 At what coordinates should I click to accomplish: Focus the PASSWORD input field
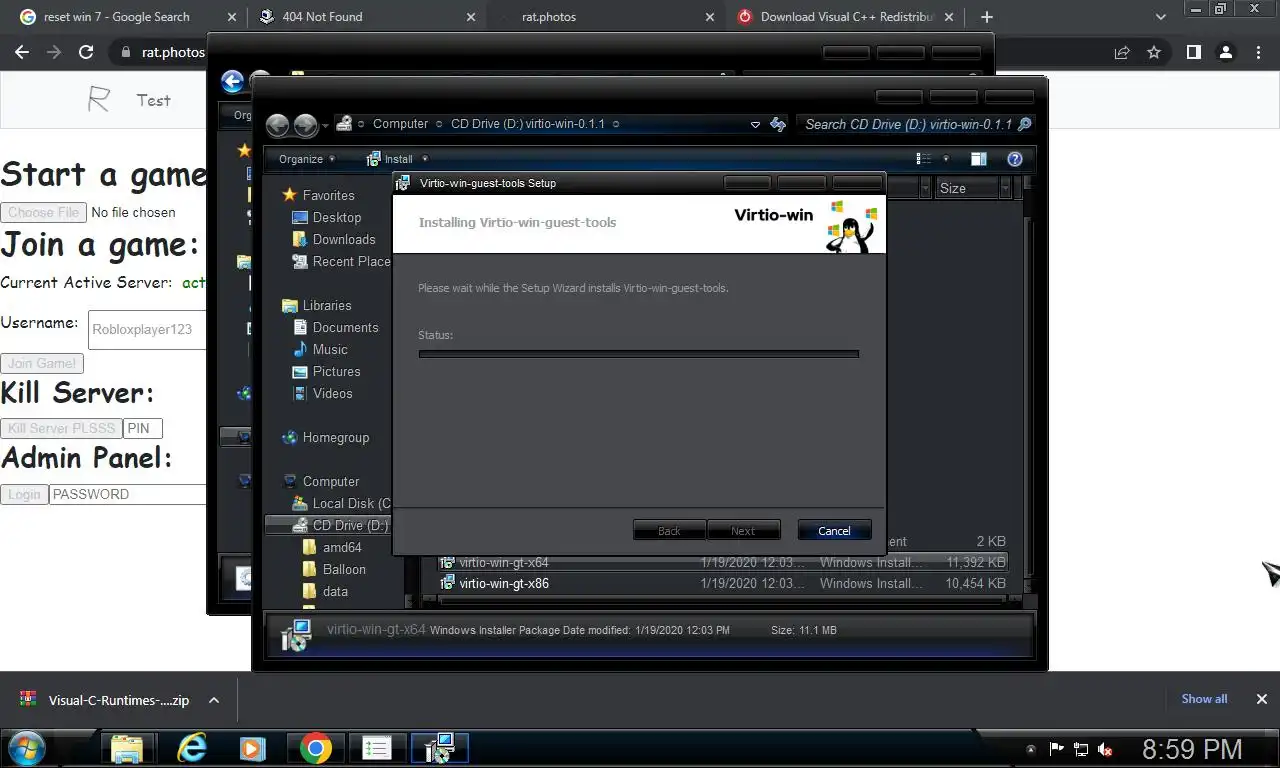click(128, 494)
